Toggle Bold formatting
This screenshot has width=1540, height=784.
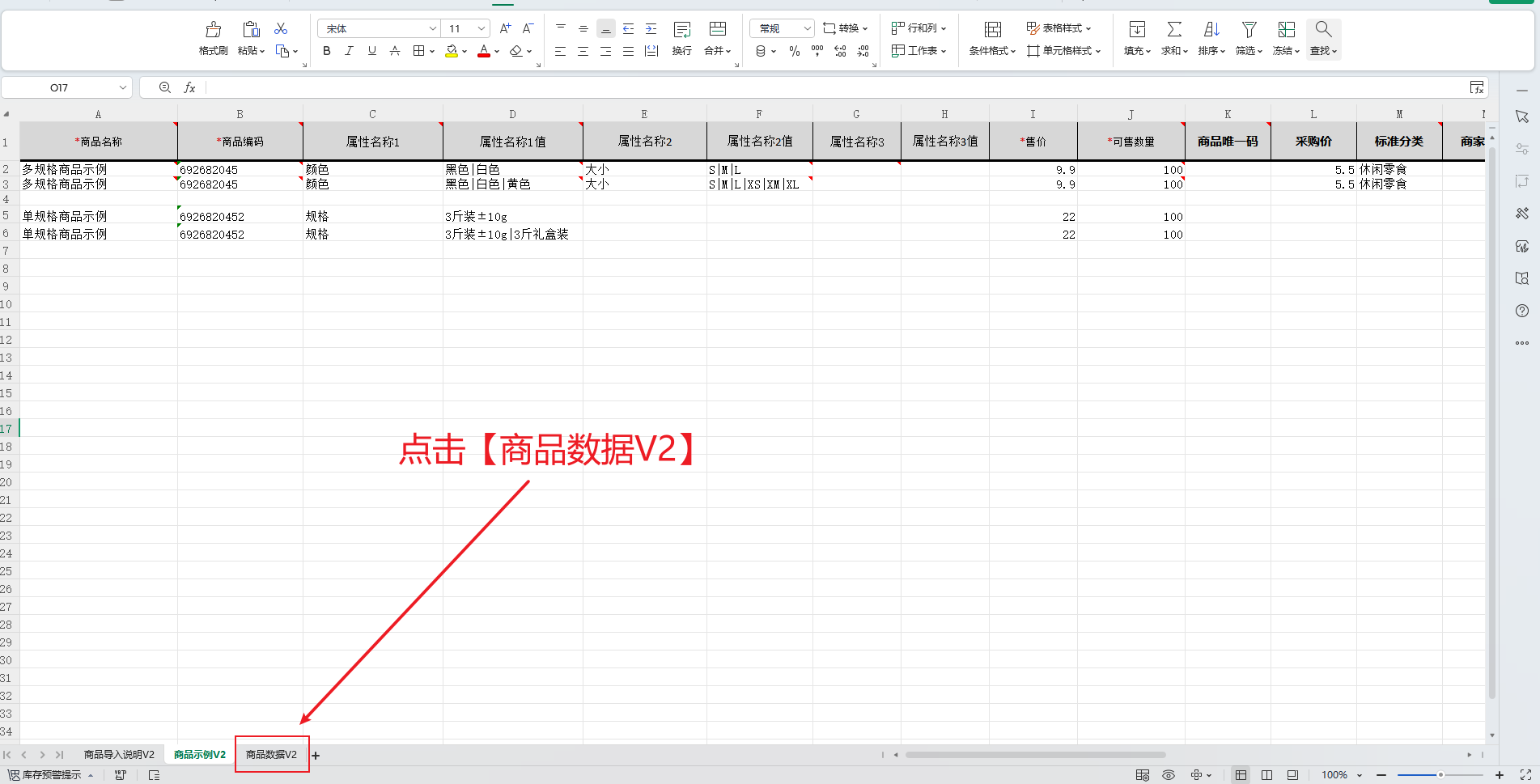(x=326, y=51)
